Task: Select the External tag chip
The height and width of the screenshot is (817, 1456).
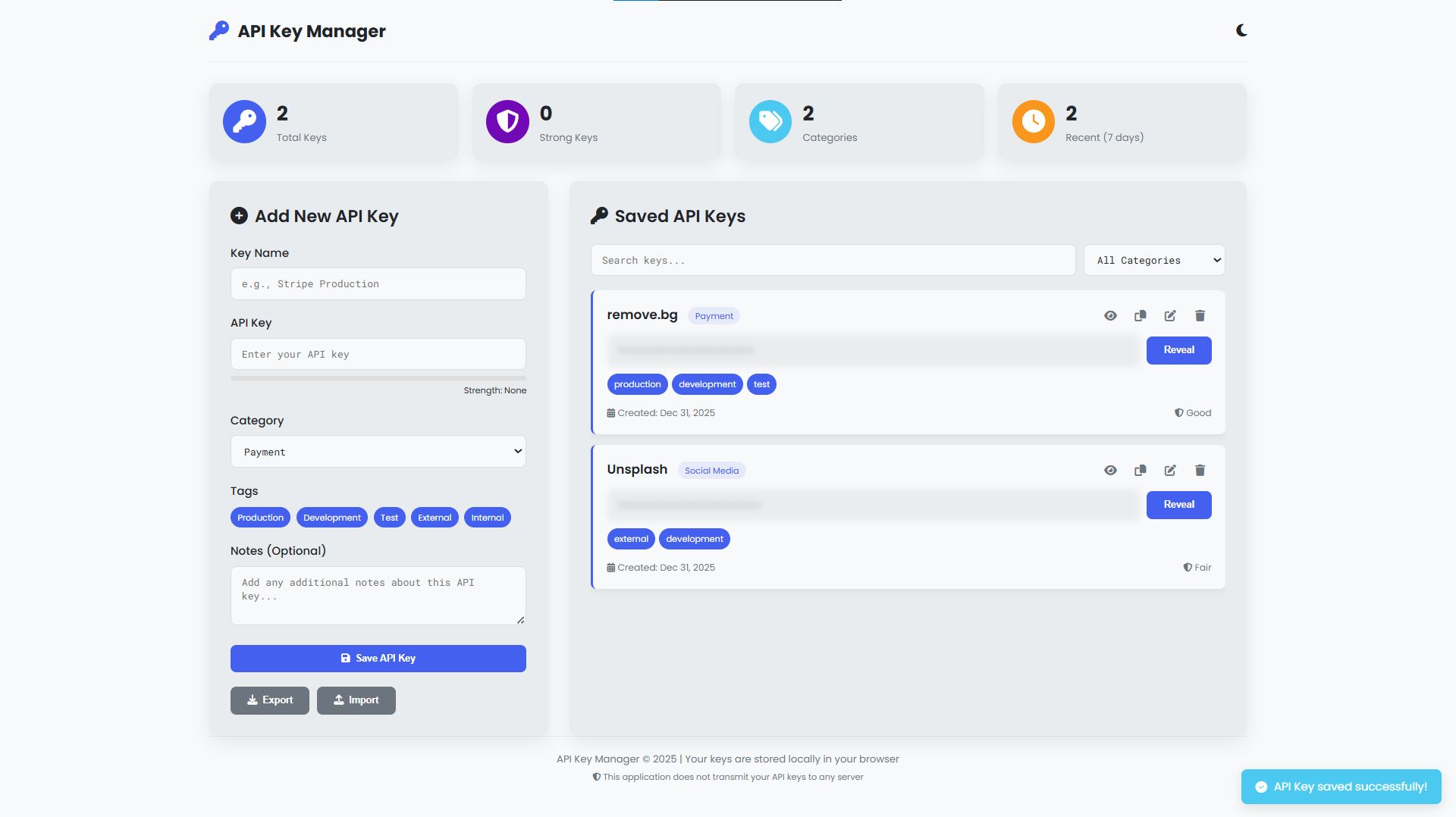Action: point(435,518)
